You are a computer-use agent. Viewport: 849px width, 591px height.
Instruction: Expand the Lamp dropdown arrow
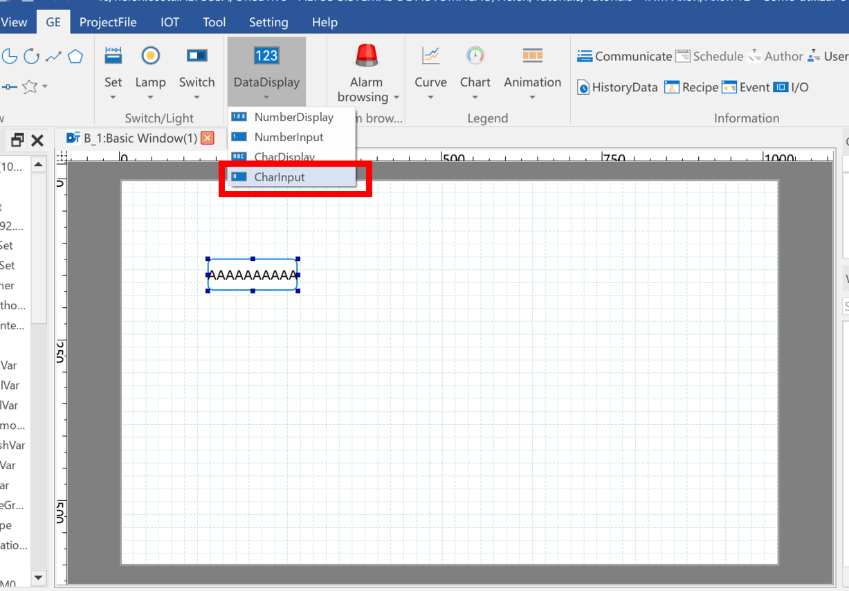point(151,97)
